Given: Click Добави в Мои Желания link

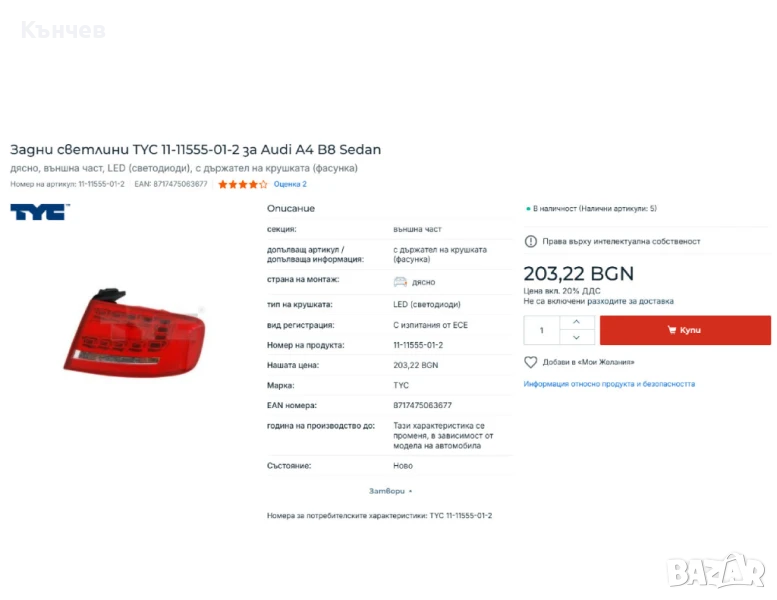Looking at the screenshot, I should [588, 362].
